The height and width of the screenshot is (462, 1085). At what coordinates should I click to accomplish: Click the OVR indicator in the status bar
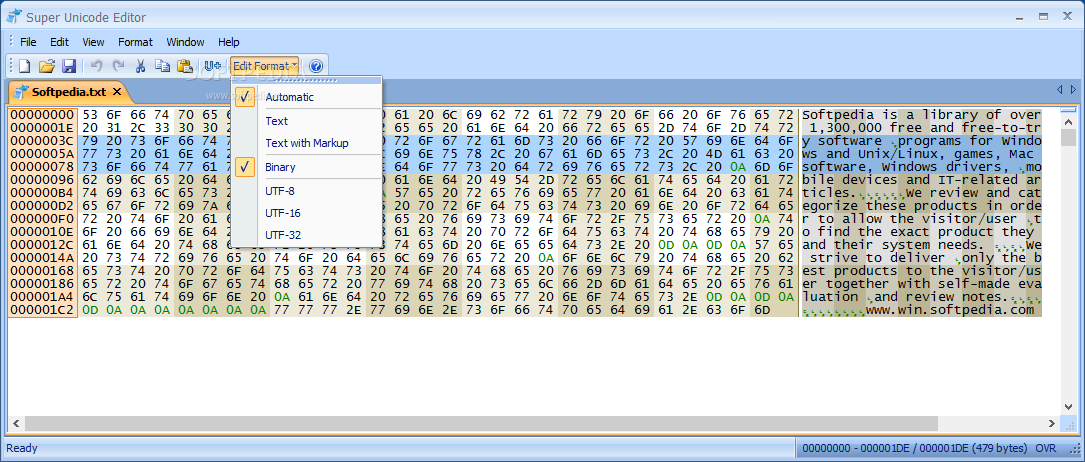(1045, 448)
